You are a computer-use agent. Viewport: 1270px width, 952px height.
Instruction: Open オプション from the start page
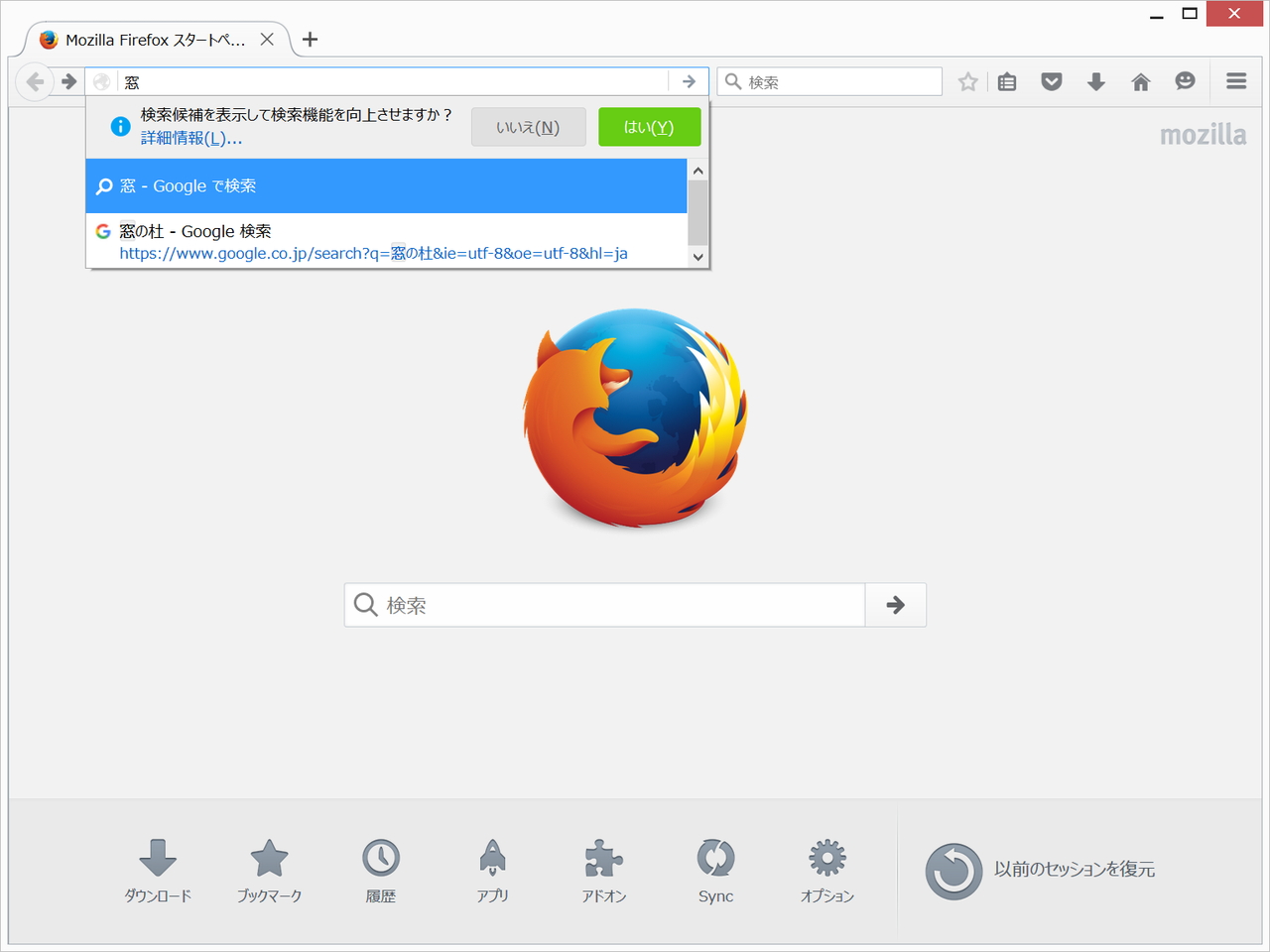click(x=825, y=871)
